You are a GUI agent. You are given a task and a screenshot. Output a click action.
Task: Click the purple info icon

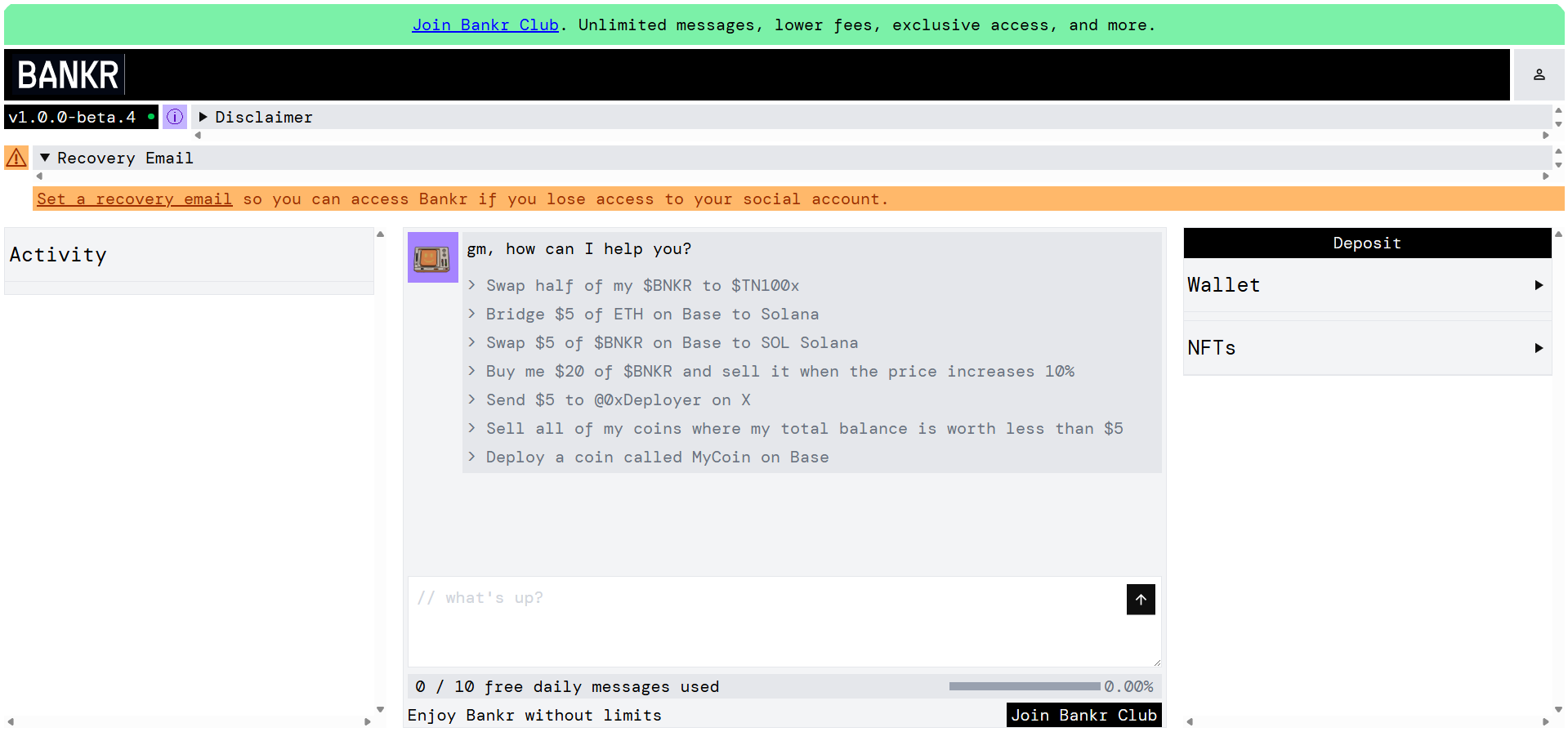point(175,117)
